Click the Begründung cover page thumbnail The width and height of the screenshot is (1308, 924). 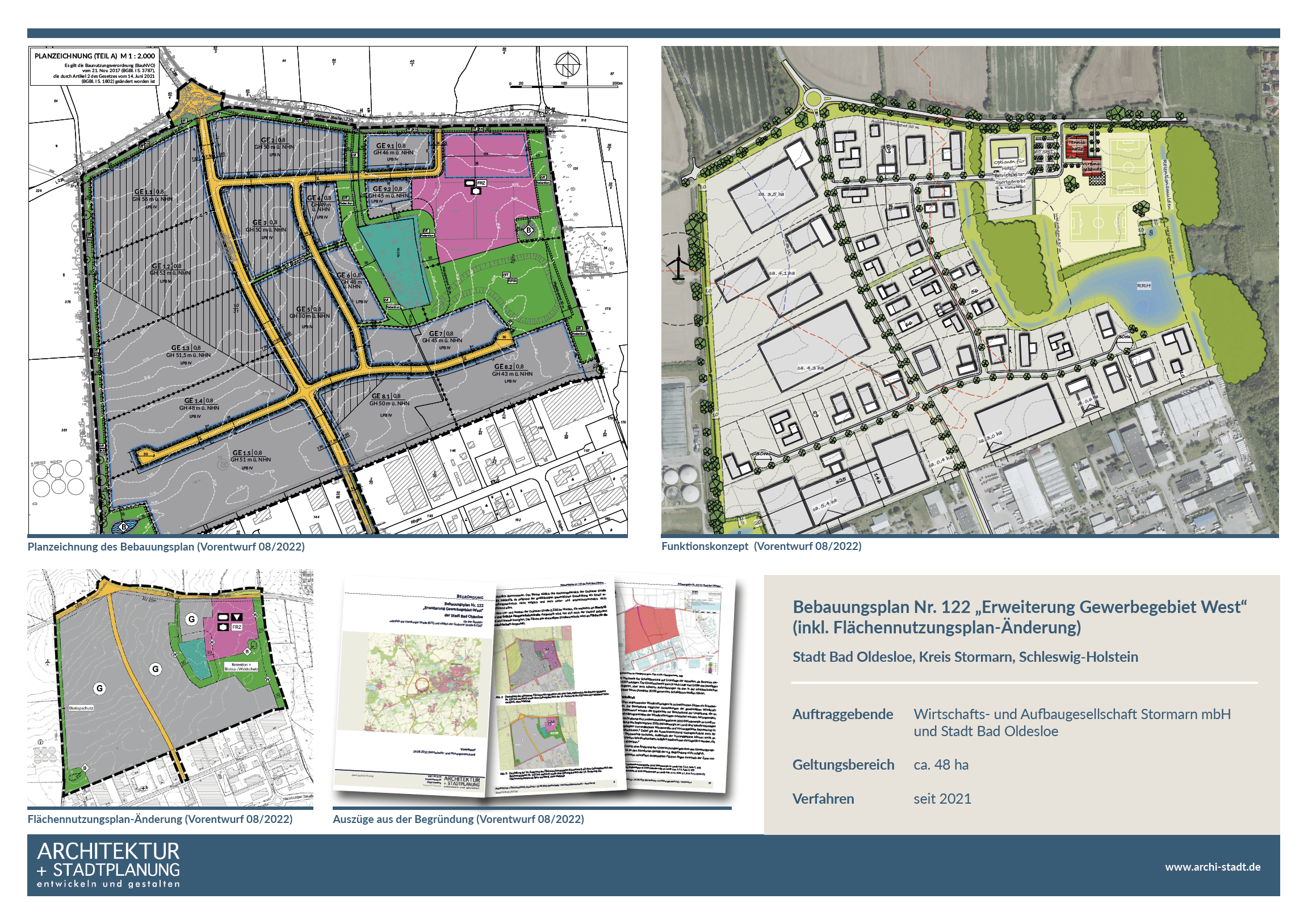(414, 683)
